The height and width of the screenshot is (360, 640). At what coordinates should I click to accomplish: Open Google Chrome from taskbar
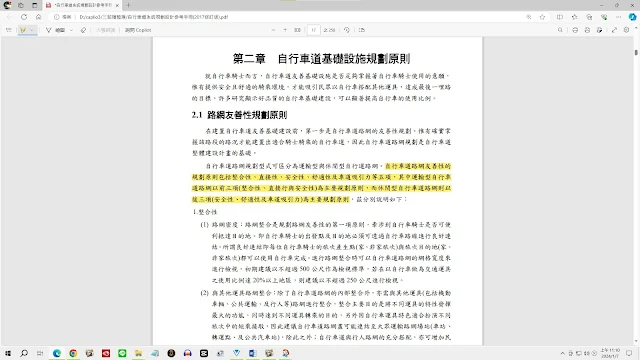(73, 353)
